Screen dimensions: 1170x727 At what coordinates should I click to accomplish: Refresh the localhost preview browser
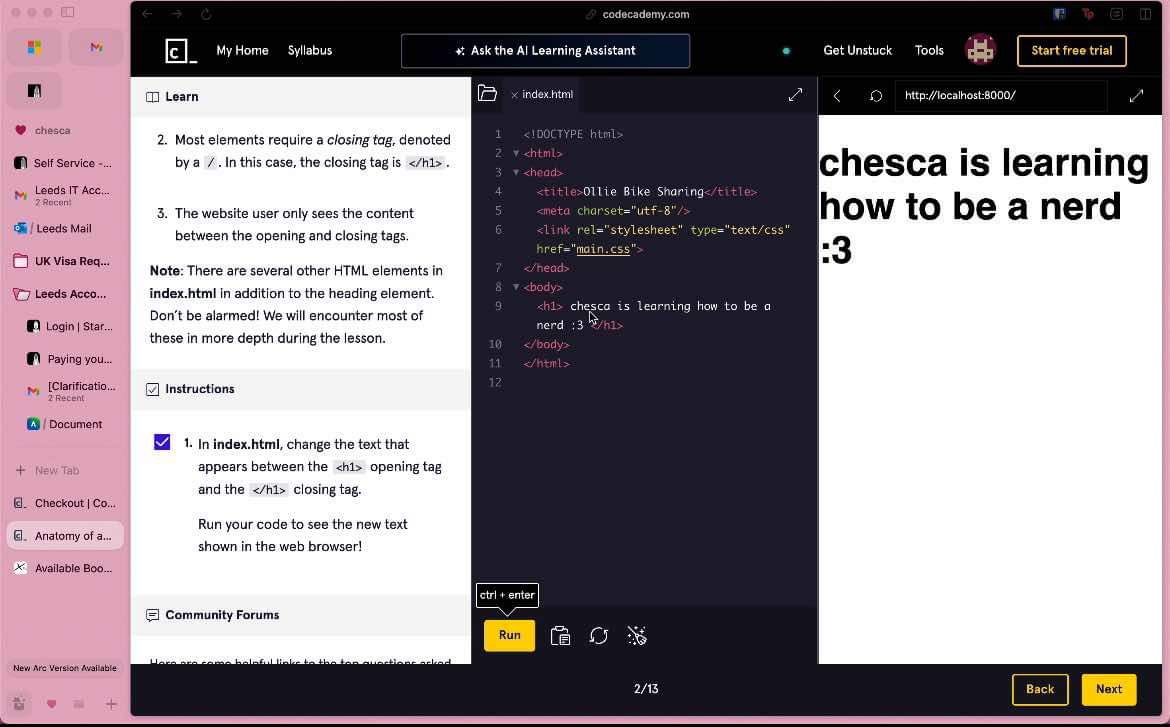pyautogui.click(x=876, y=96)
